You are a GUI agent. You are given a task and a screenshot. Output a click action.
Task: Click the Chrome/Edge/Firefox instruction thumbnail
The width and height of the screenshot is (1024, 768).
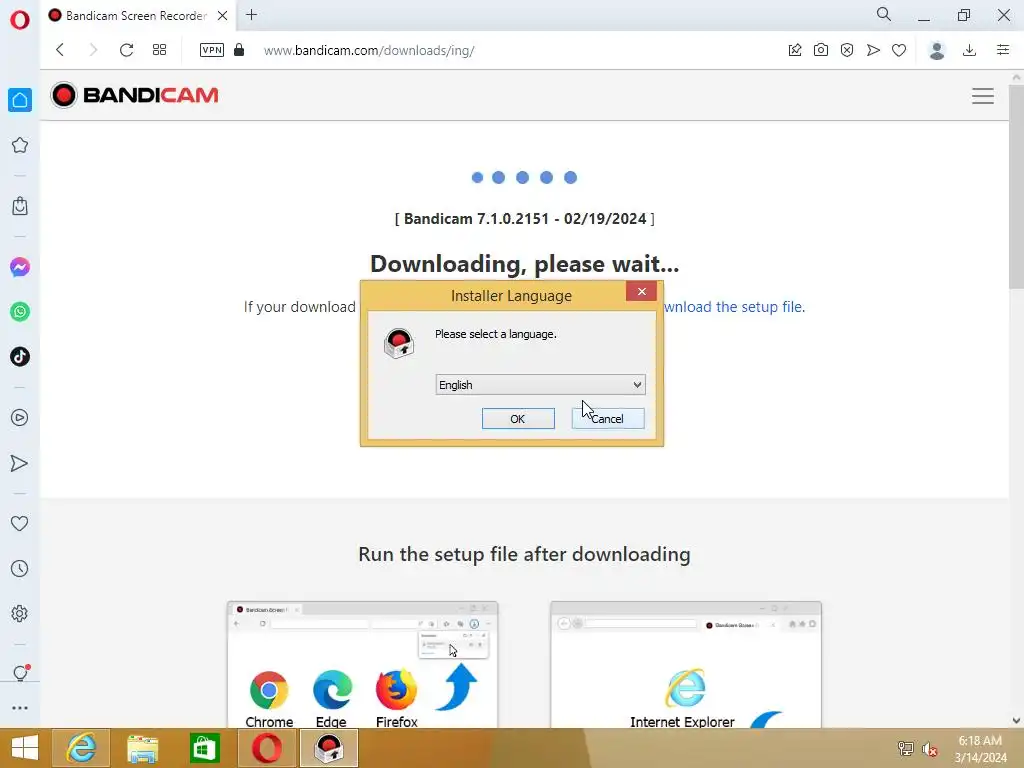click(x=362, y=664)
